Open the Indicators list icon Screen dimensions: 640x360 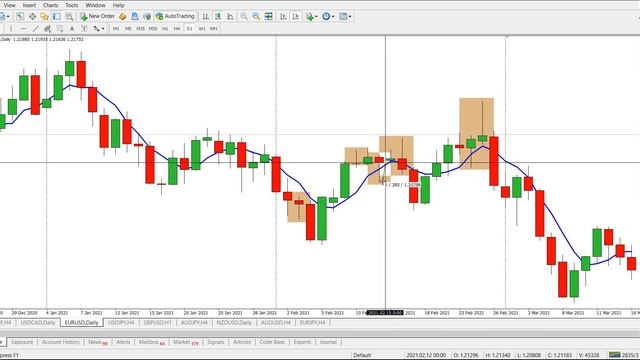(309, 16)
